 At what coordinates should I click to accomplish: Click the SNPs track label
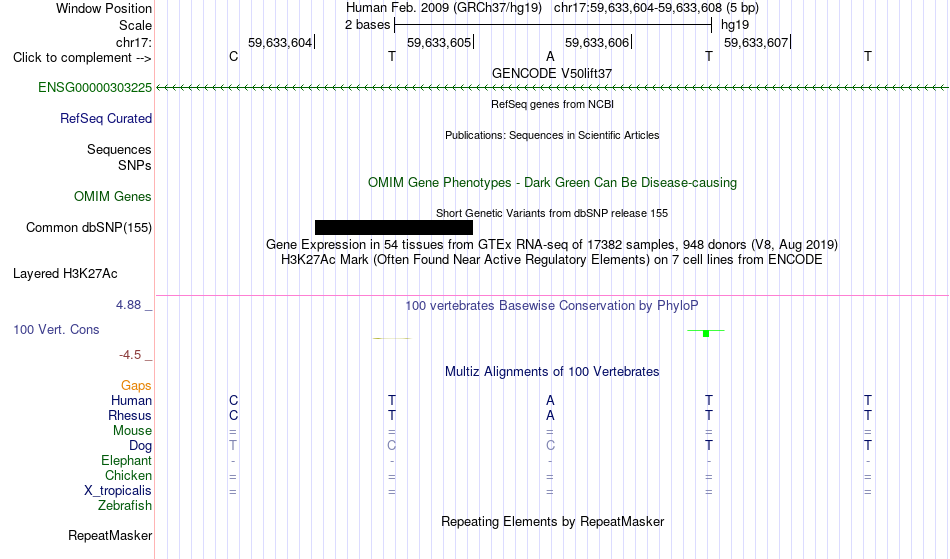point(135,165)
